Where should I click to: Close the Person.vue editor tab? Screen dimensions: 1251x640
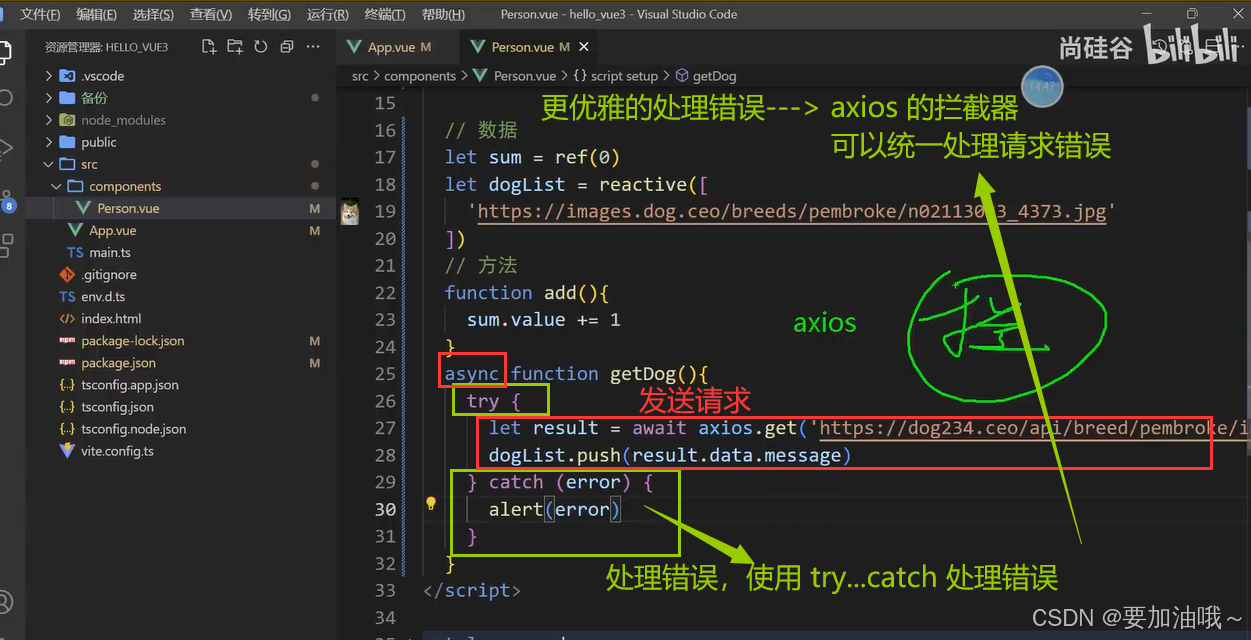pyautogui.click(x=584, y=47)
